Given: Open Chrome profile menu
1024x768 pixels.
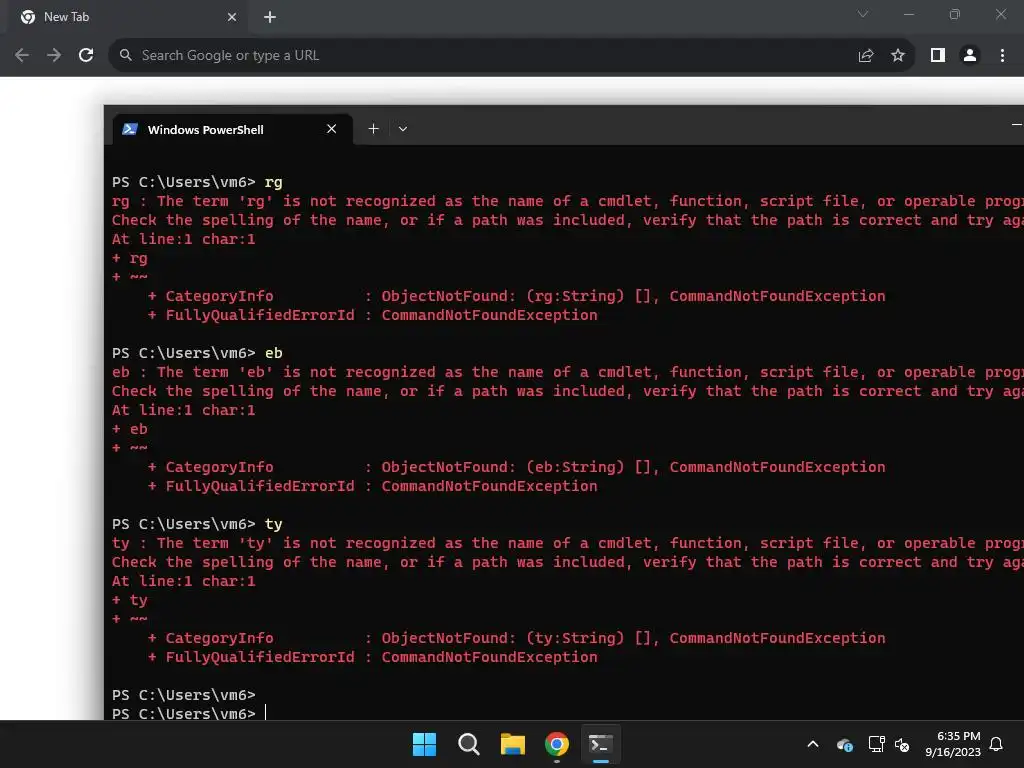Looking at the screenshot, I should point(970,56).
